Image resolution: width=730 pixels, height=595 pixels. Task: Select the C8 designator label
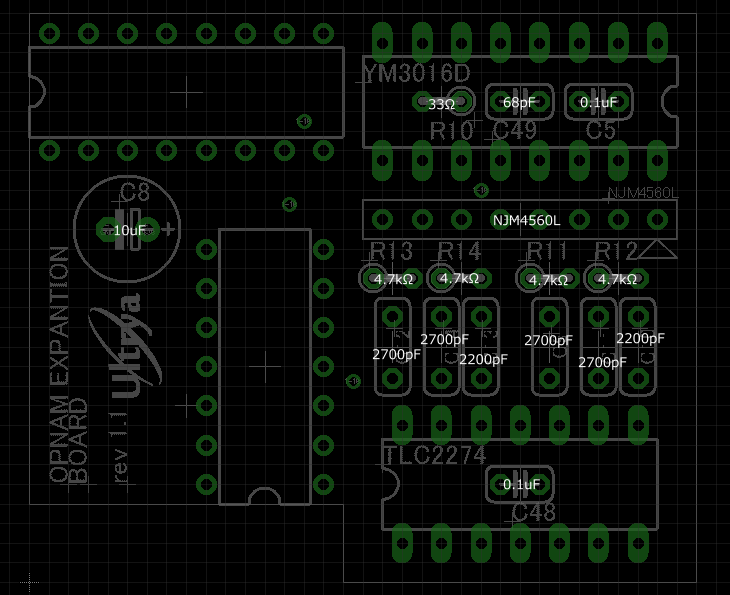[x=135, y=192]
